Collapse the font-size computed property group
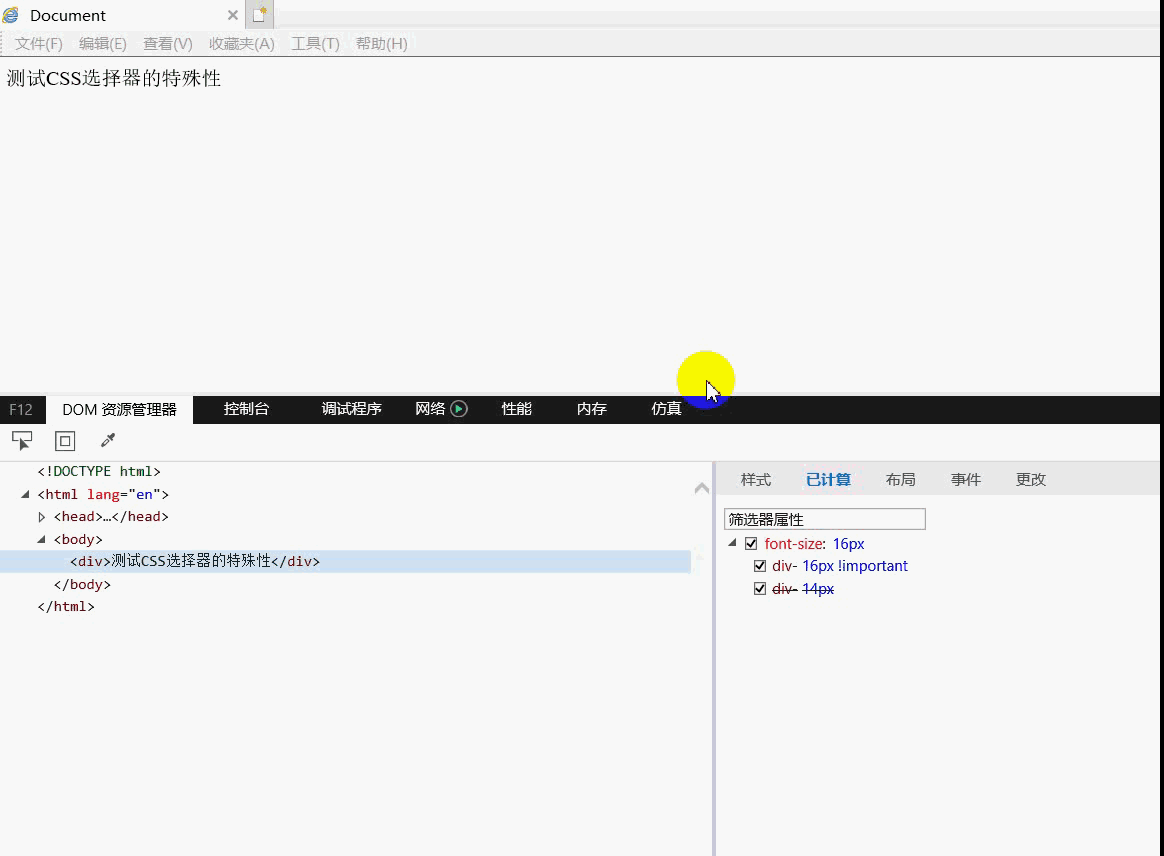The height and width of the screenshot is (856, 1164). [733, 543]
